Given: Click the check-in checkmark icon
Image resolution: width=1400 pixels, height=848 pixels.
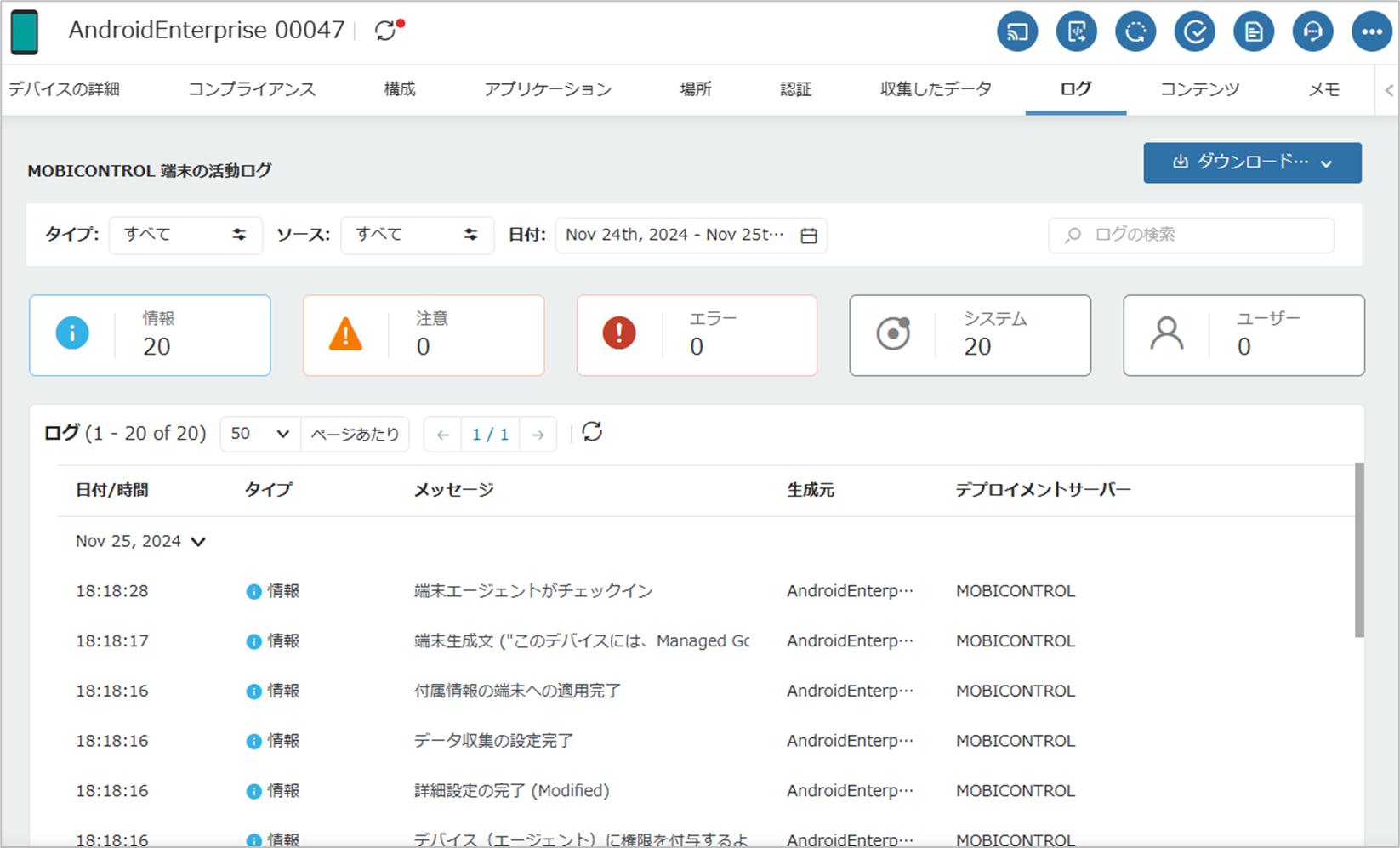Looking at the screenshot, I should [x=1194, y=32].
